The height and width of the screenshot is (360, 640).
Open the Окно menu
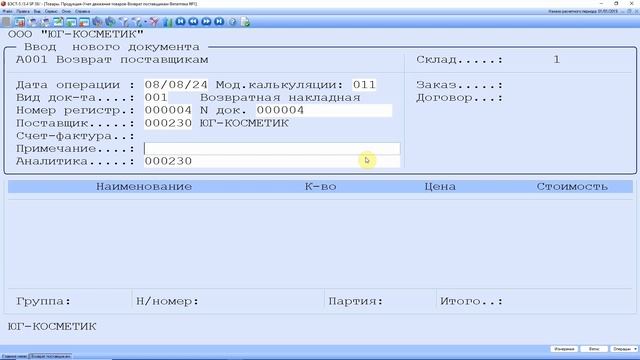[x=66, y=11]
